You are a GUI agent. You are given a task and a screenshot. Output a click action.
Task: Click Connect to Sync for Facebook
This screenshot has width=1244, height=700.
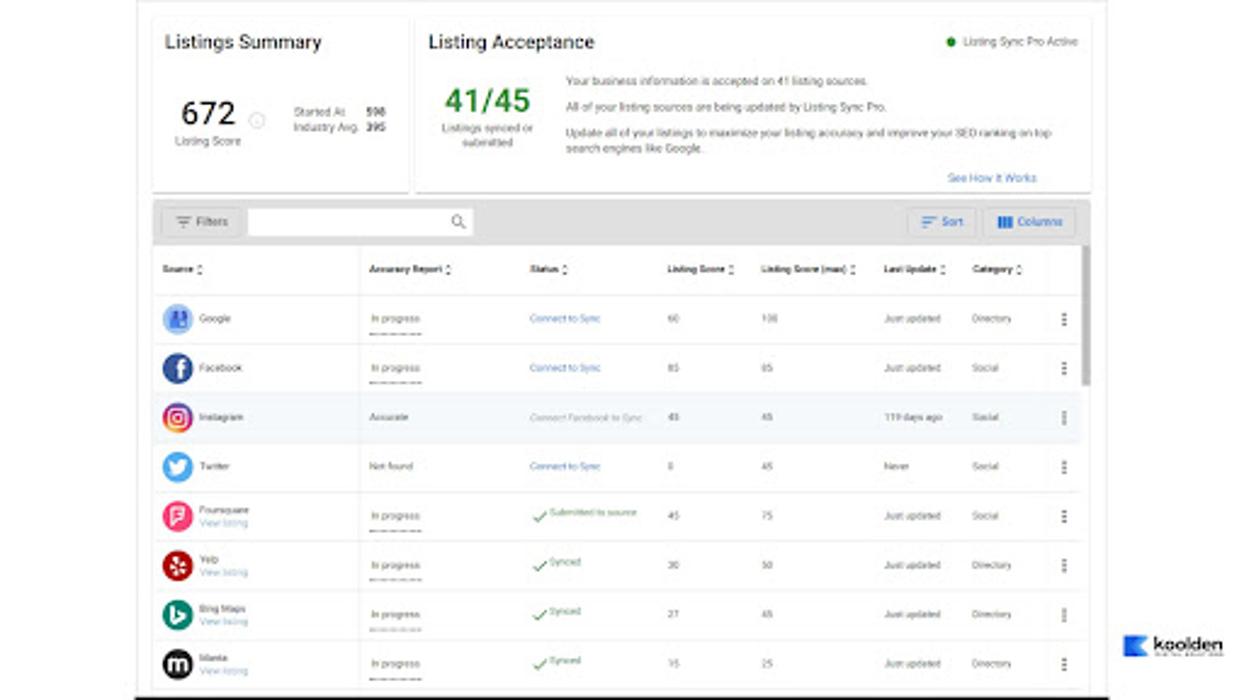(x=565, y=368)
